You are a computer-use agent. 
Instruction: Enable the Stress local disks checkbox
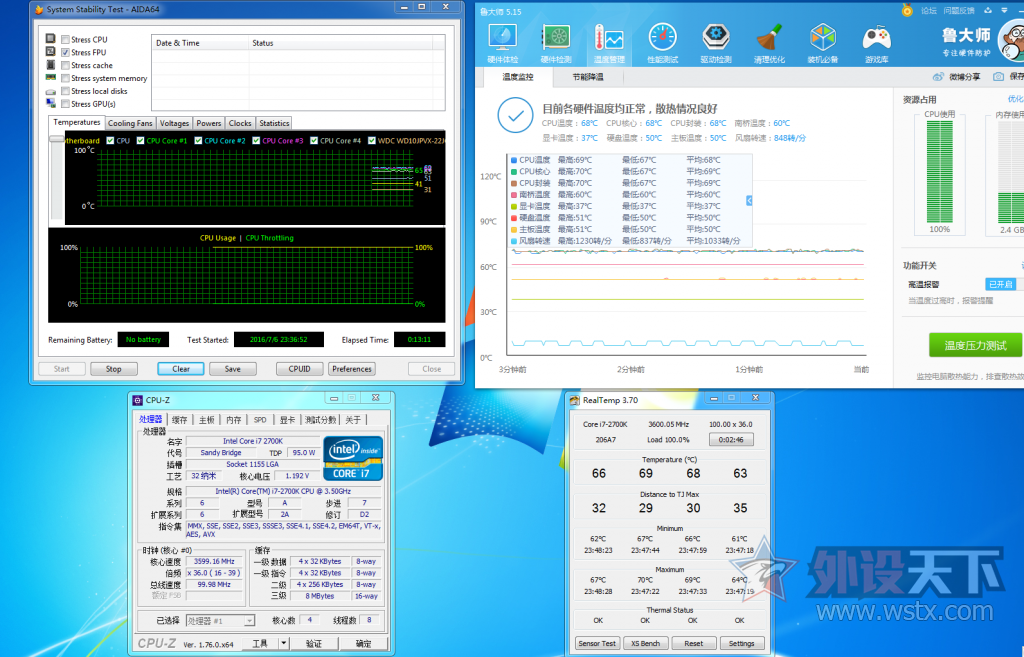click(x=65, y=91)
